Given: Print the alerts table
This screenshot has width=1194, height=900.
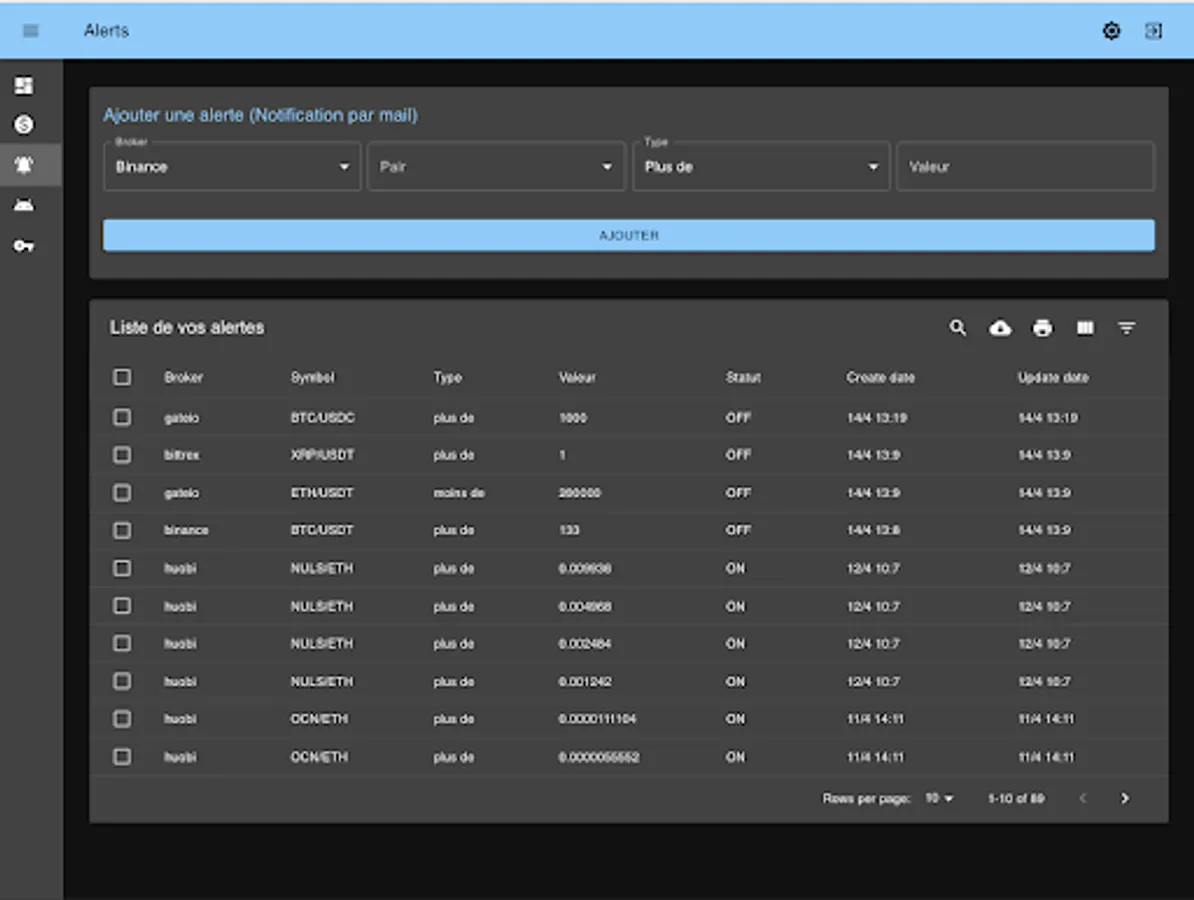Looking at the screenshot, I should 1042,327.
